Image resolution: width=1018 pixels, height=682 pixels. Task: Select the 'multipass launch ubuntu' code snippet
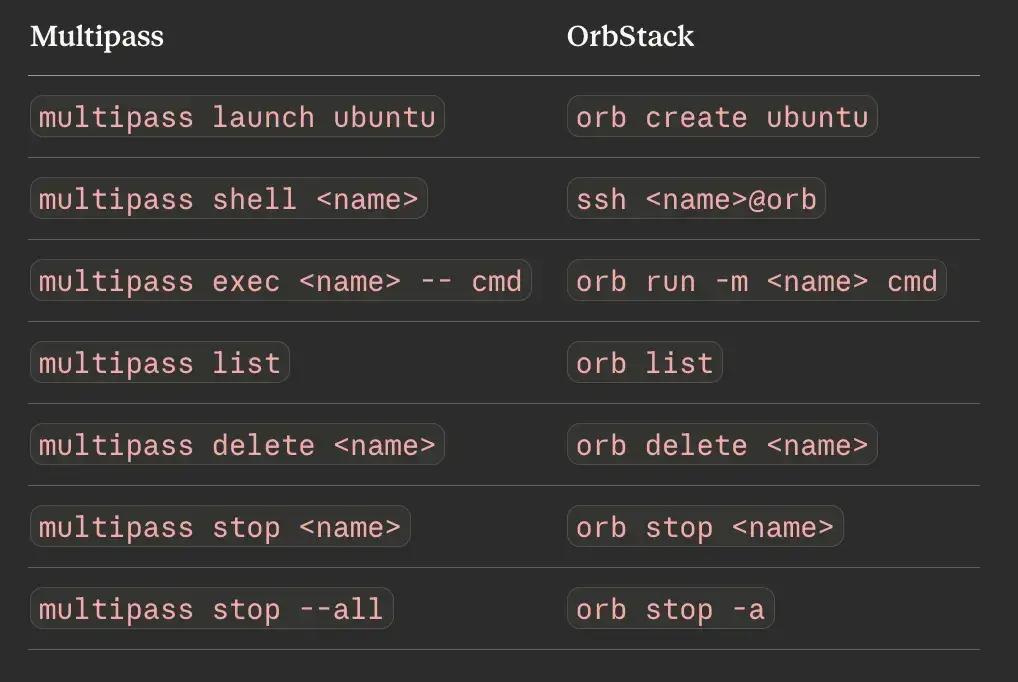pyautogui.click(x=237, y=117)
